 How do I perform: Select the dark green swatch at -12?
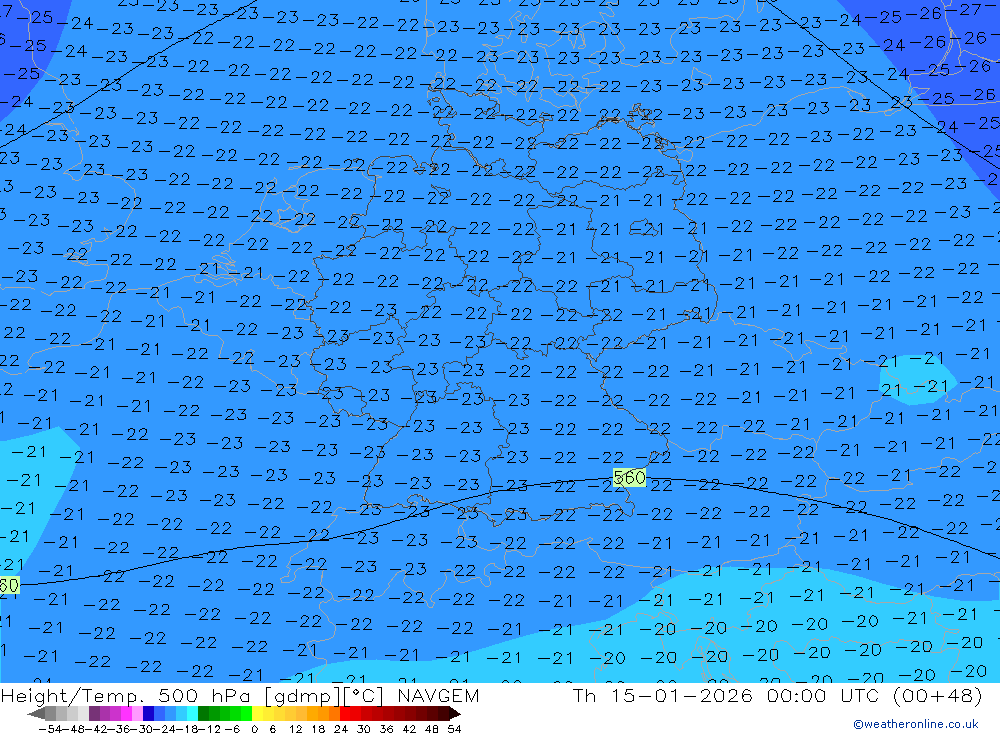(x=203, y=713)
